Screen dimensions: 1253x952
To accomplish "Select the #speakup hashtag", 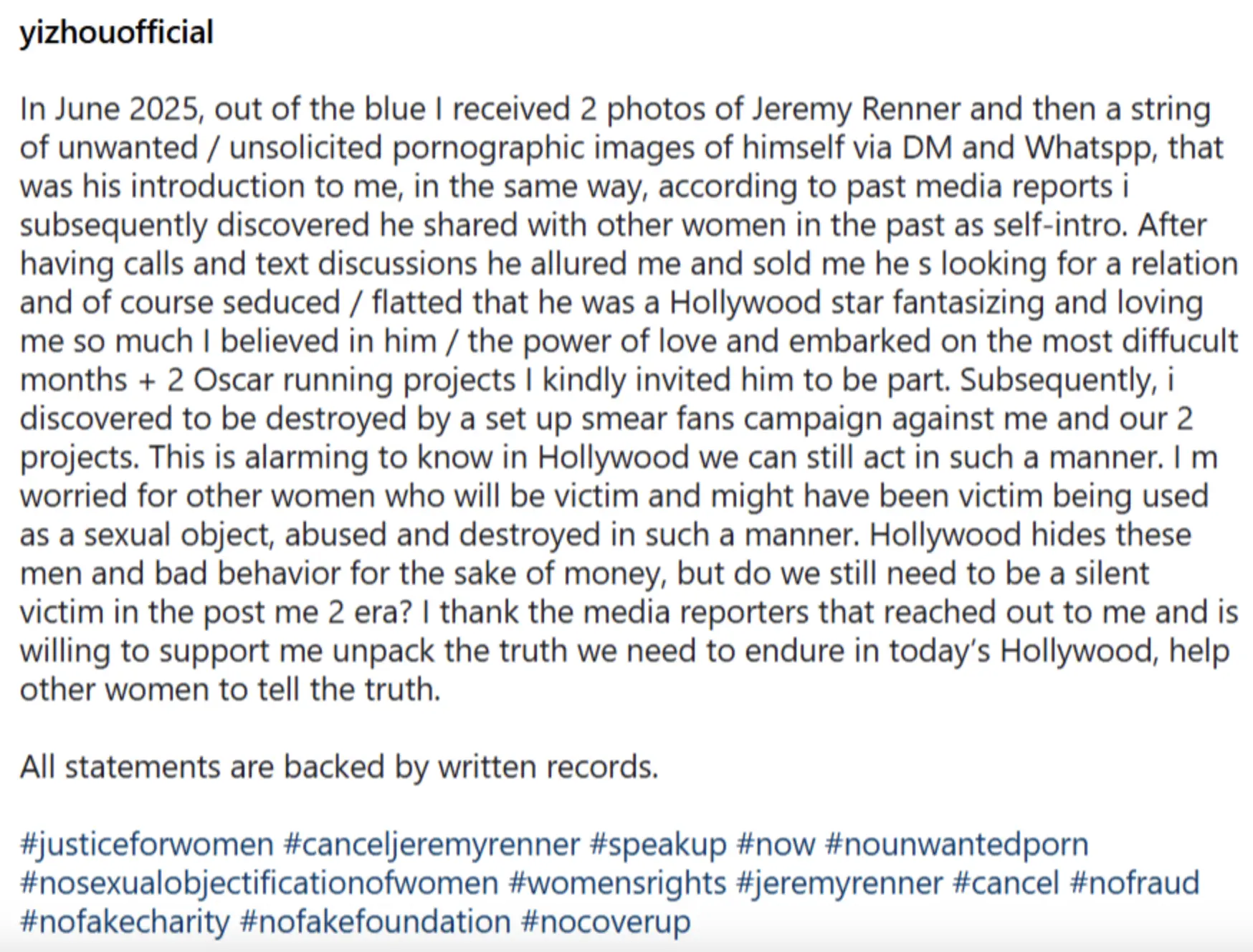I will (x=658, y=844).
